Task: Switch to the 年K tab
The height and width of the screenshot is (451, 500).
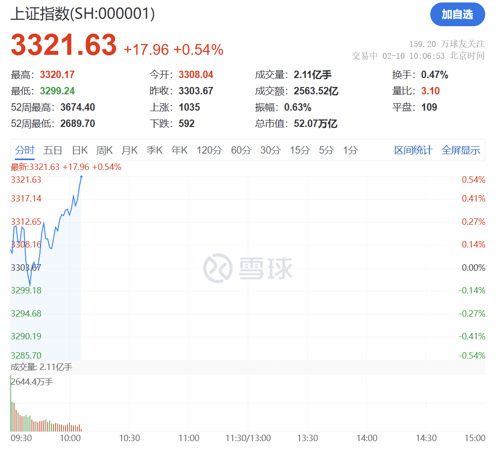Action: coord(179,150)
